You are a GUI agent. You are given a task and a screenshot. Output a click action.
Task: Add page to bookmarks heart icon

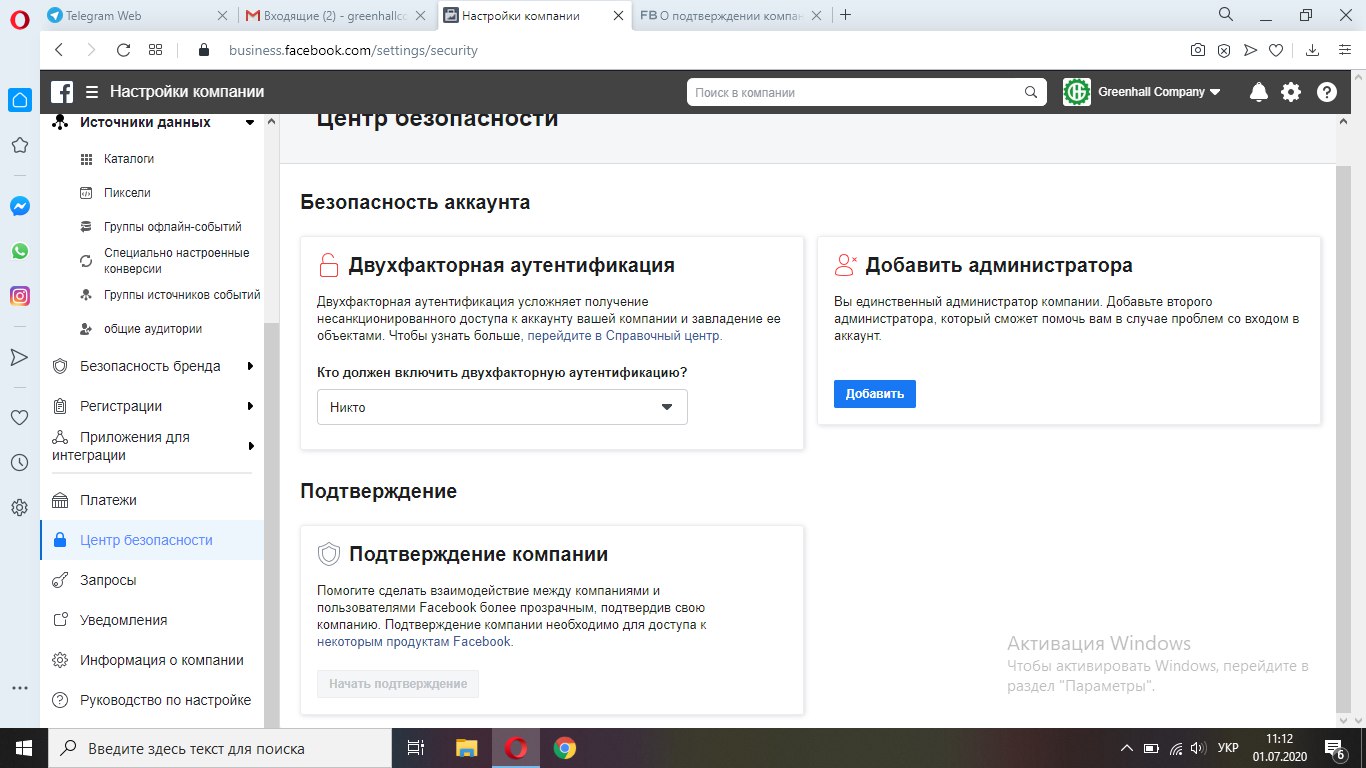point(1276,50)
